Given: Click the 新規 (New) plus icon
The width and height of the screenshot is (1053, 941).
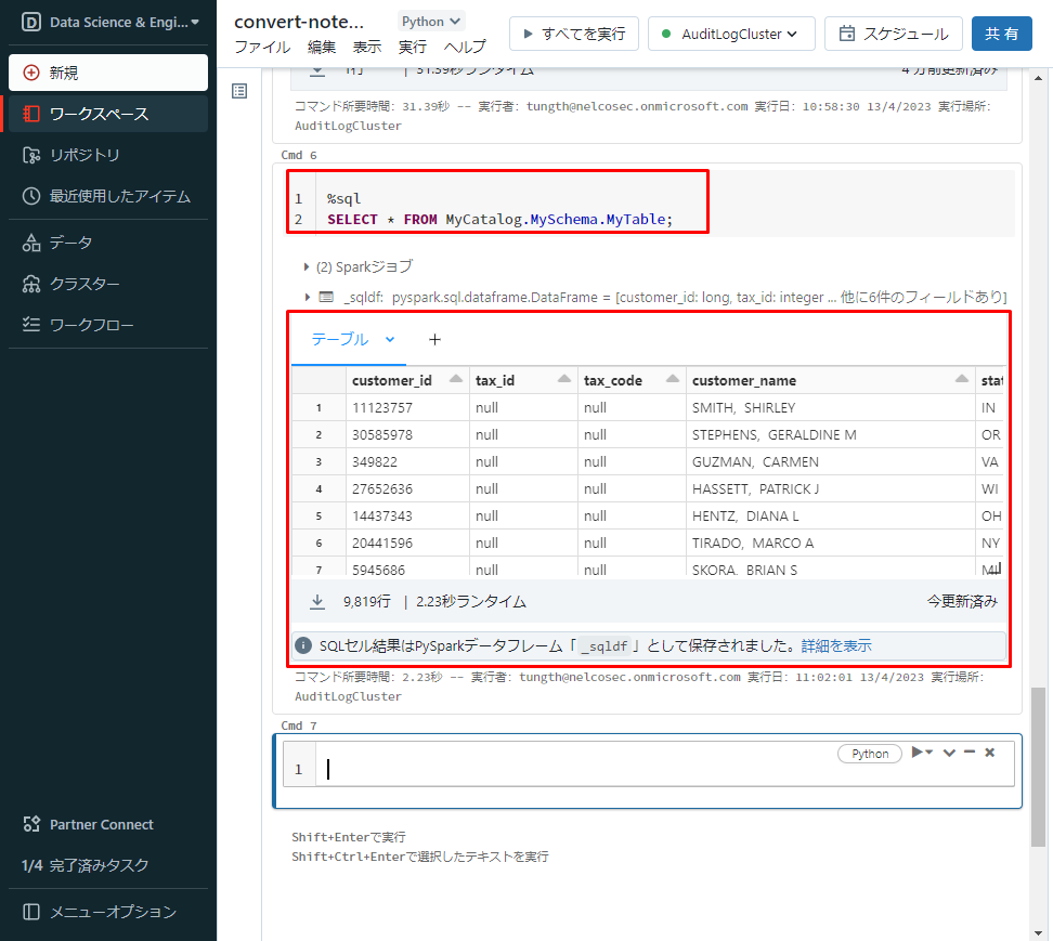Looking at the screenshot, I should tap(31, 72).
